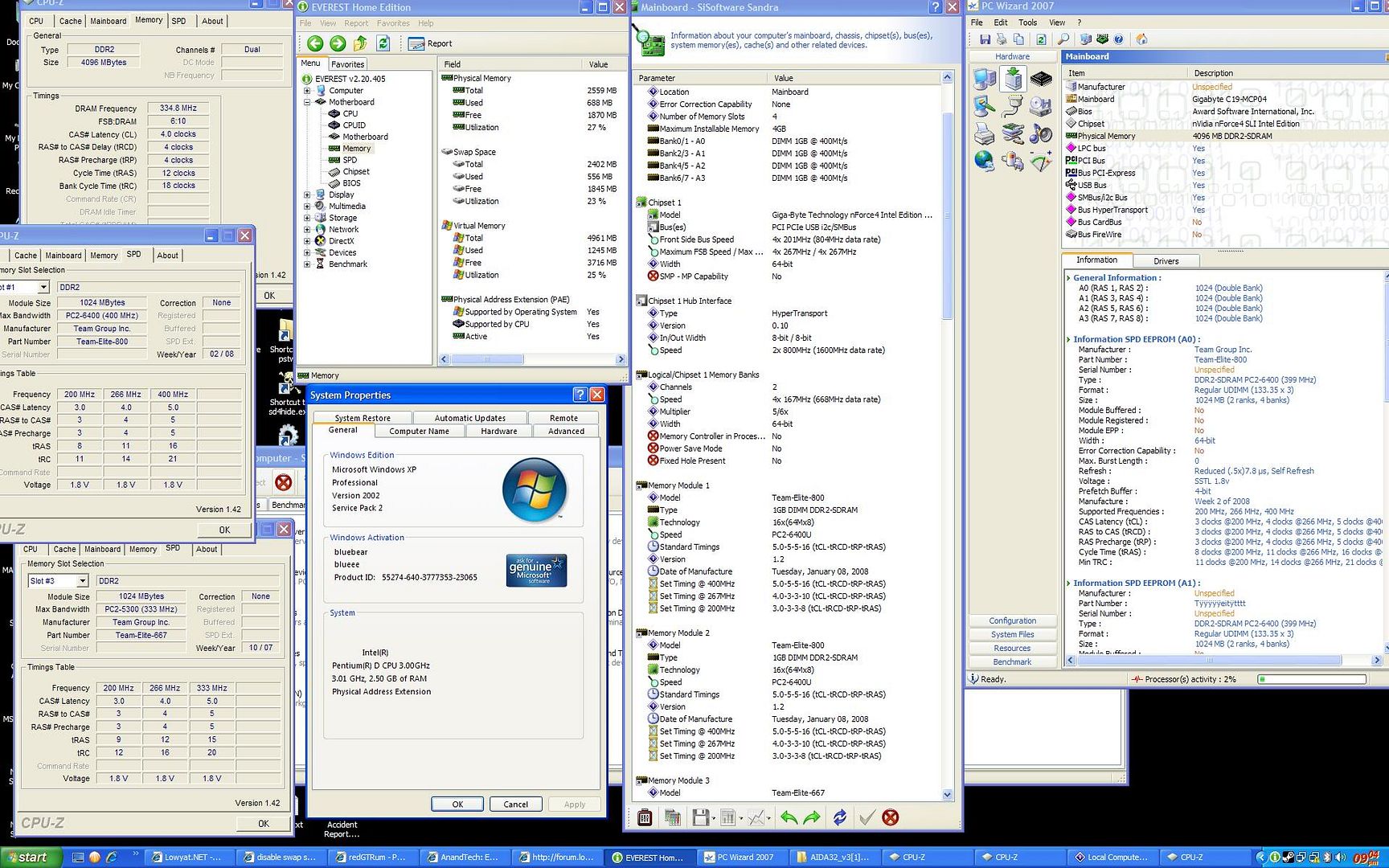The image size is (1389, 868).
Task: Expand the Display node in EVEREST tree
Action: (x=307, y=194)
